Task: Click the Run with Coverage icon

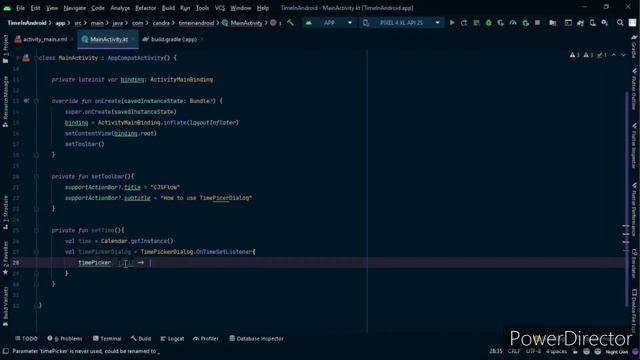Action: click(x=501, y=23)
